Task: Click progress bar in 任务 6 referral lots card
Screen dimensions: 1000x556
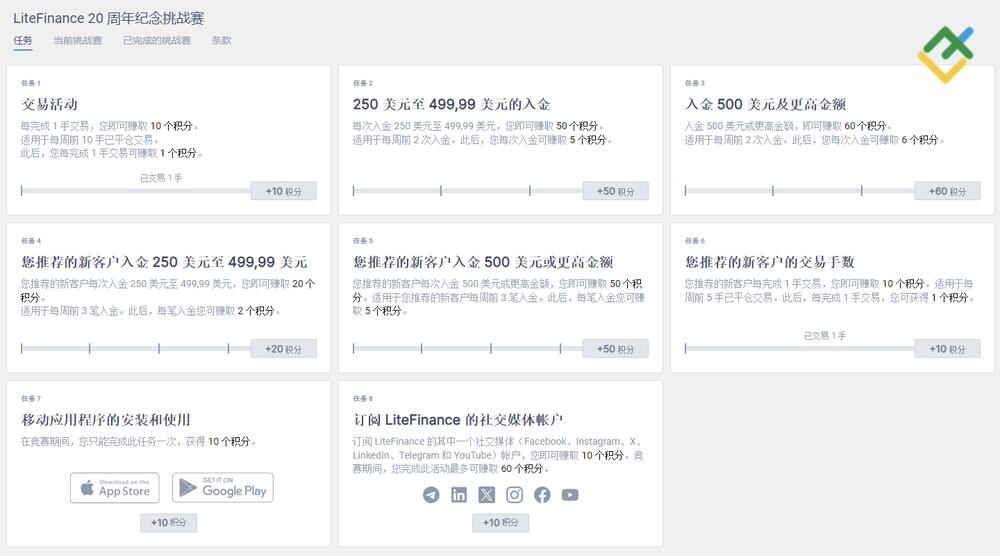Action: 800,349
